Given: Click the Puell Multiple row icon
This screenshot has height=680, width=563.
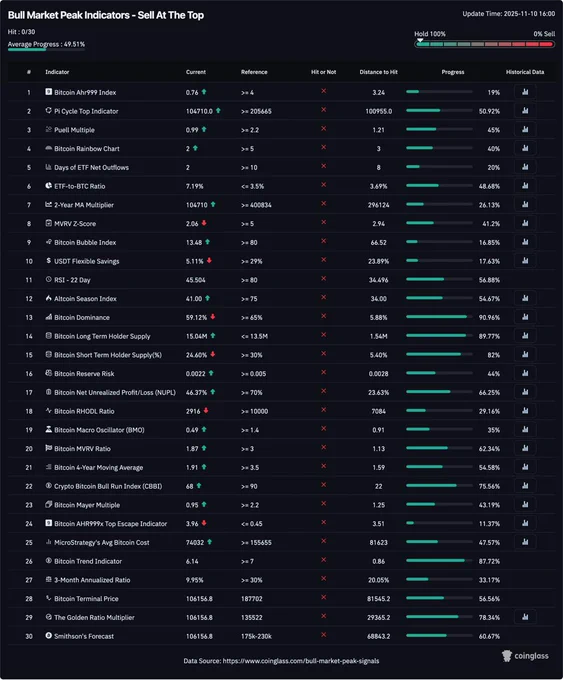Looking at the screenshot, I should (49, 129).
